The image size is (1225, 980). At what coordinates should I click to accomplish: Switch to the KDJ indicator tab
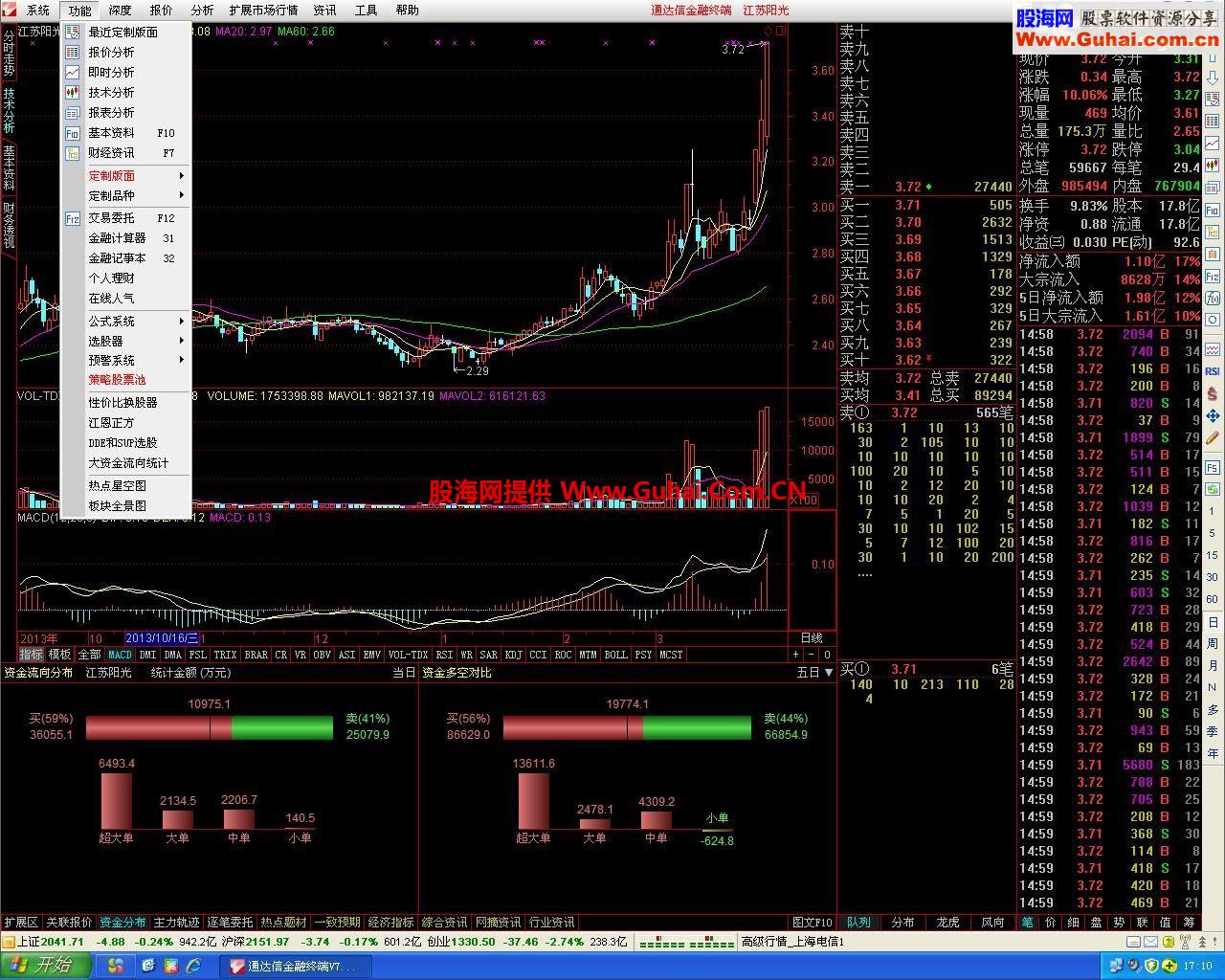tap(513, 655)
